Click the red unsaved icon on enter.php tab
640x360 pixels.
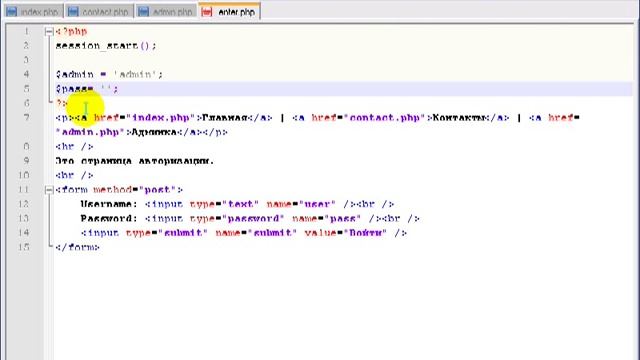[207, 12]
